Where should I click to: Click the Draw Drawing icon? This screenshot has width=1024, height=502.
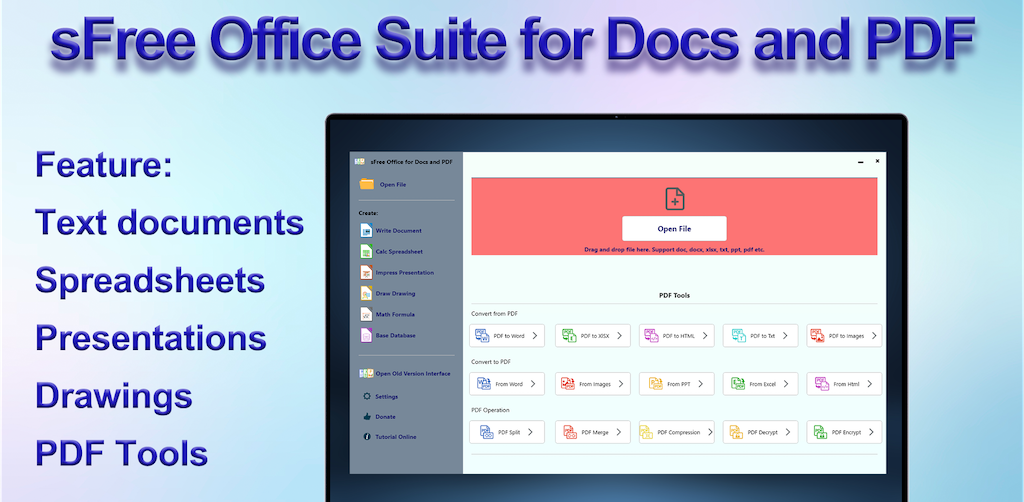coord(367,294)
